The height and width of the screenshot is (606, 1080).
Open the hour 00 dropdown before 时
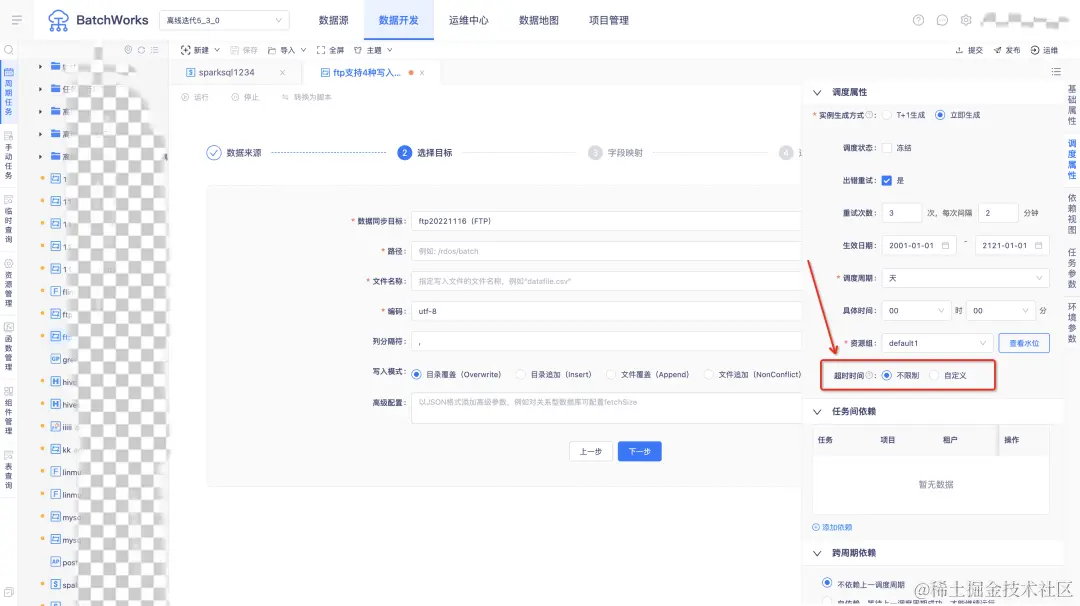(x=916, y=311)
